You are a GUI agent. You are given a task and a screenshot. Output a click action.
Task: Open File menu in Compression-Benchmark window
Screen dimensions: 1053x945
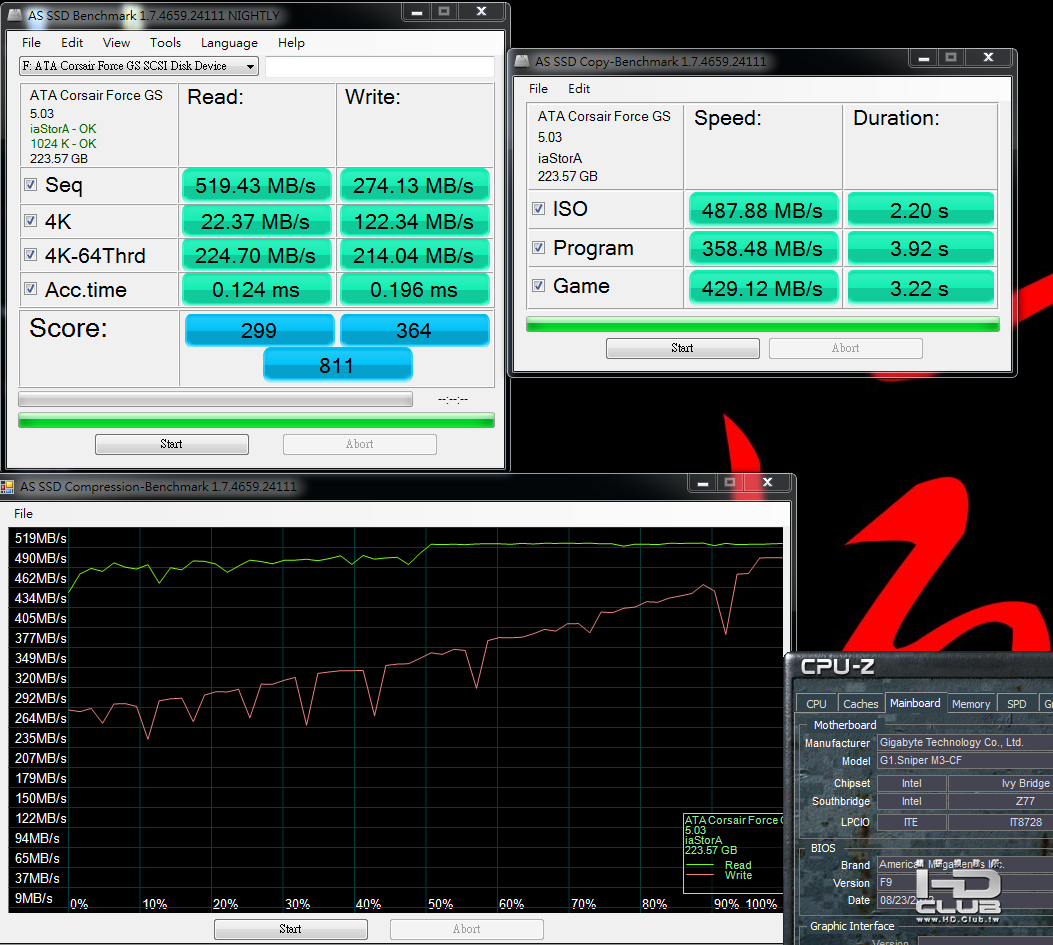[24, 514]
